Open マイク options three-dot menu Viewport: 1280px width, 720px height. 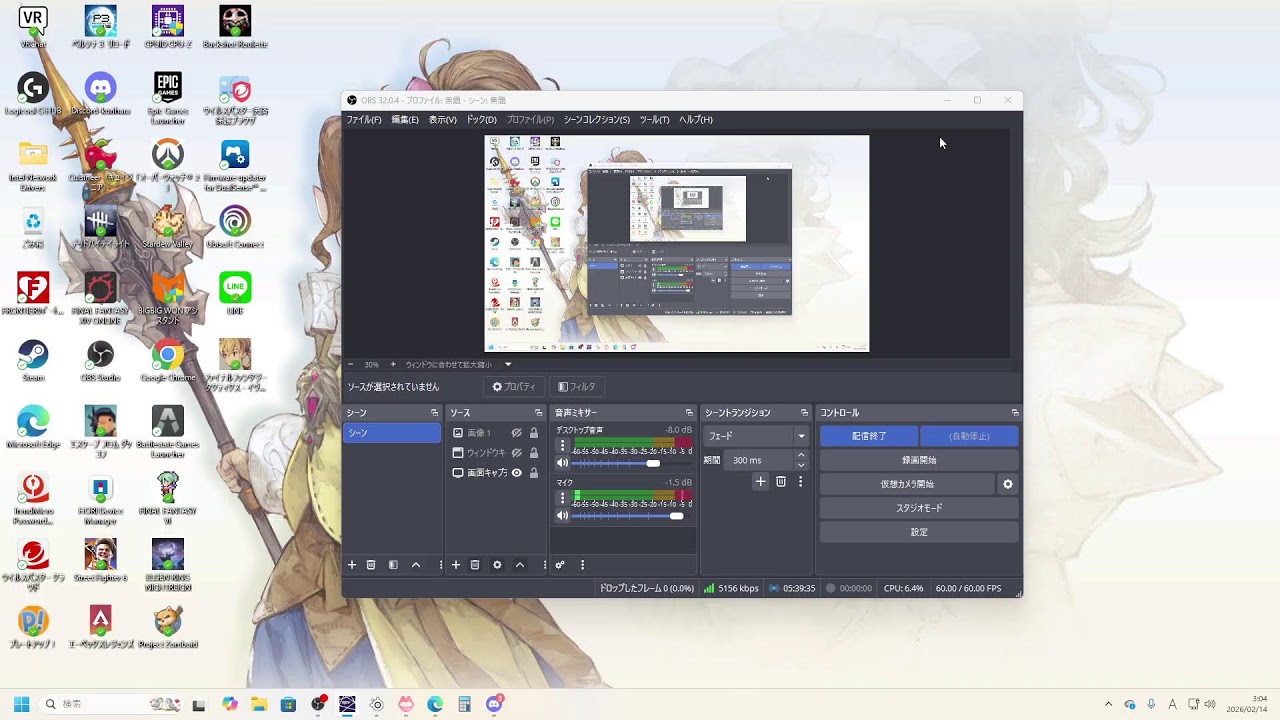[562, 498]
